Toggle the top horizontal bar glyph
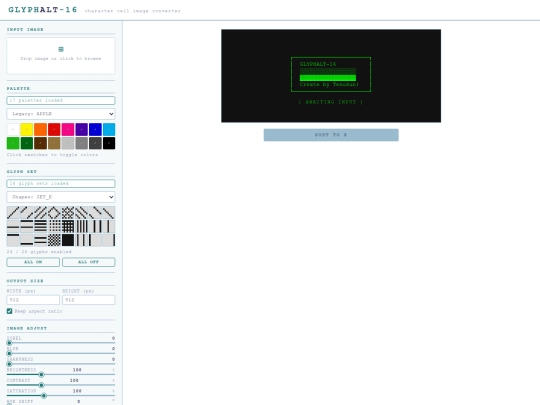The height and width of the screenshot is (405, 540). 13,240
